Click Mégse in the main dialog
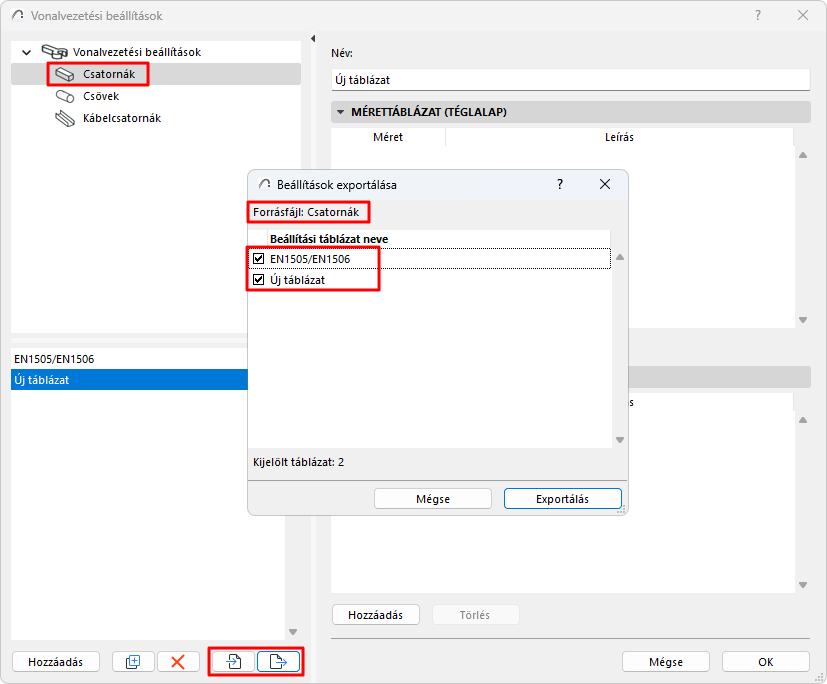The image size is (827, 684). point(666,662)
